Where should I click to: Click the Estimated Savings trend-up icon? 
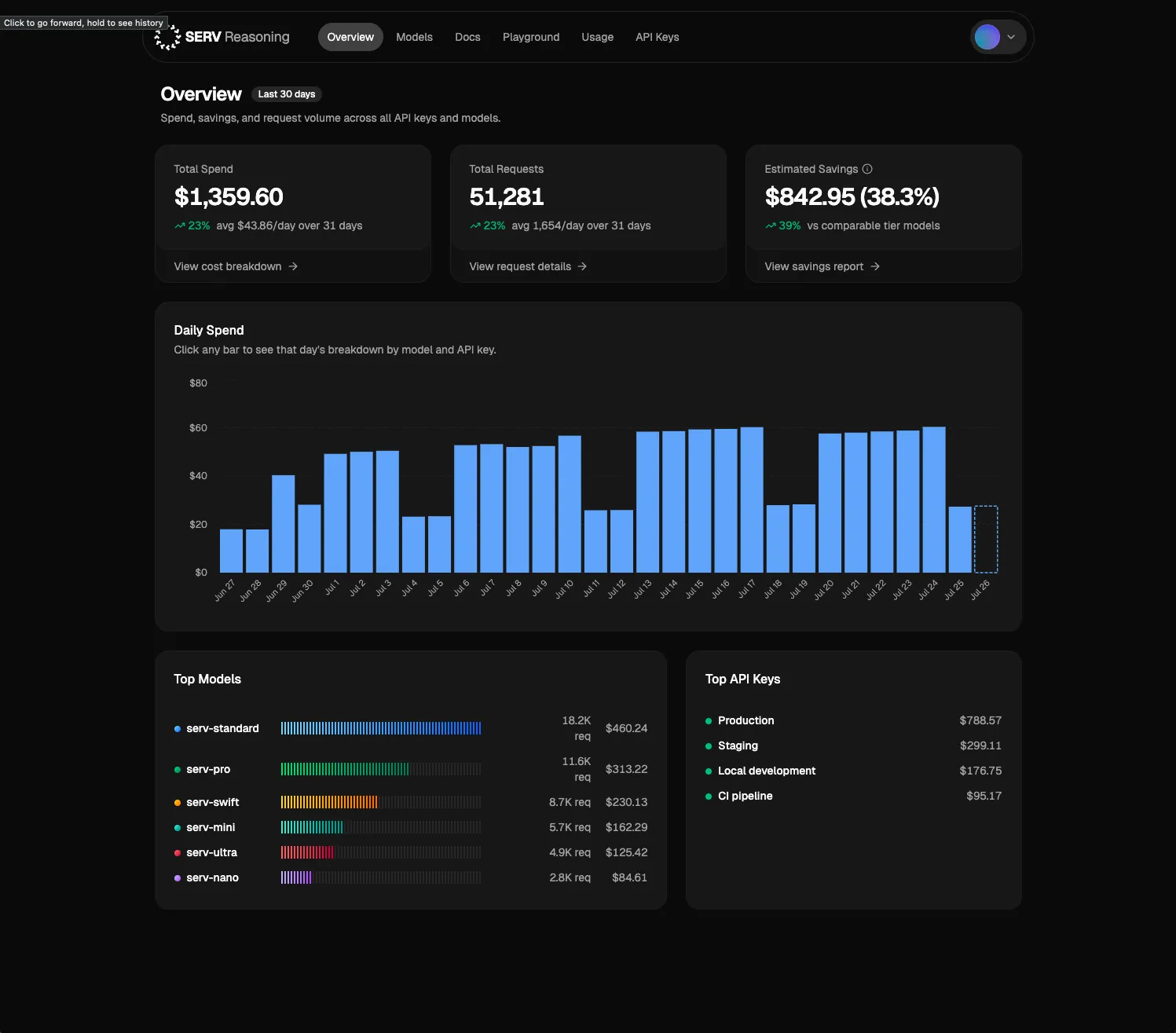(x=771, y=225)
